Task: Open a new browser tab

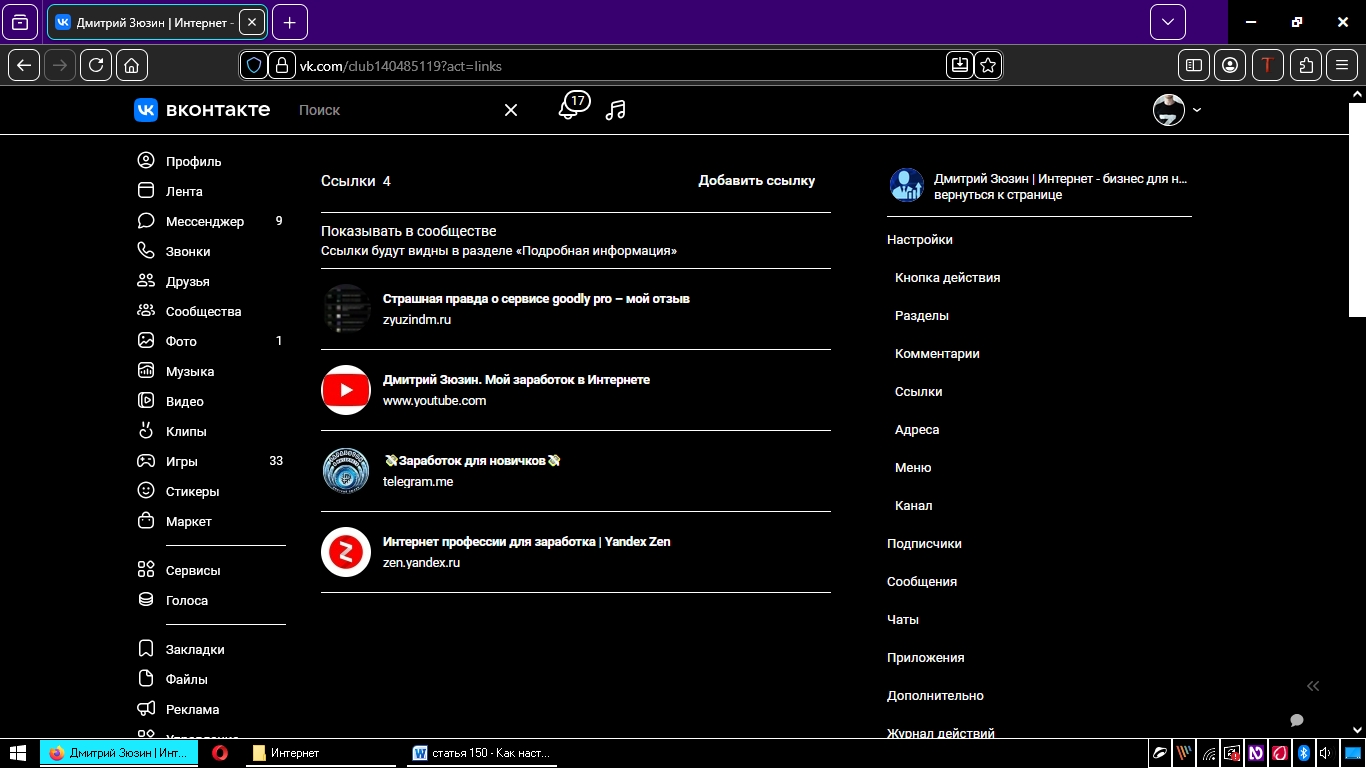Action: [289, 22]
